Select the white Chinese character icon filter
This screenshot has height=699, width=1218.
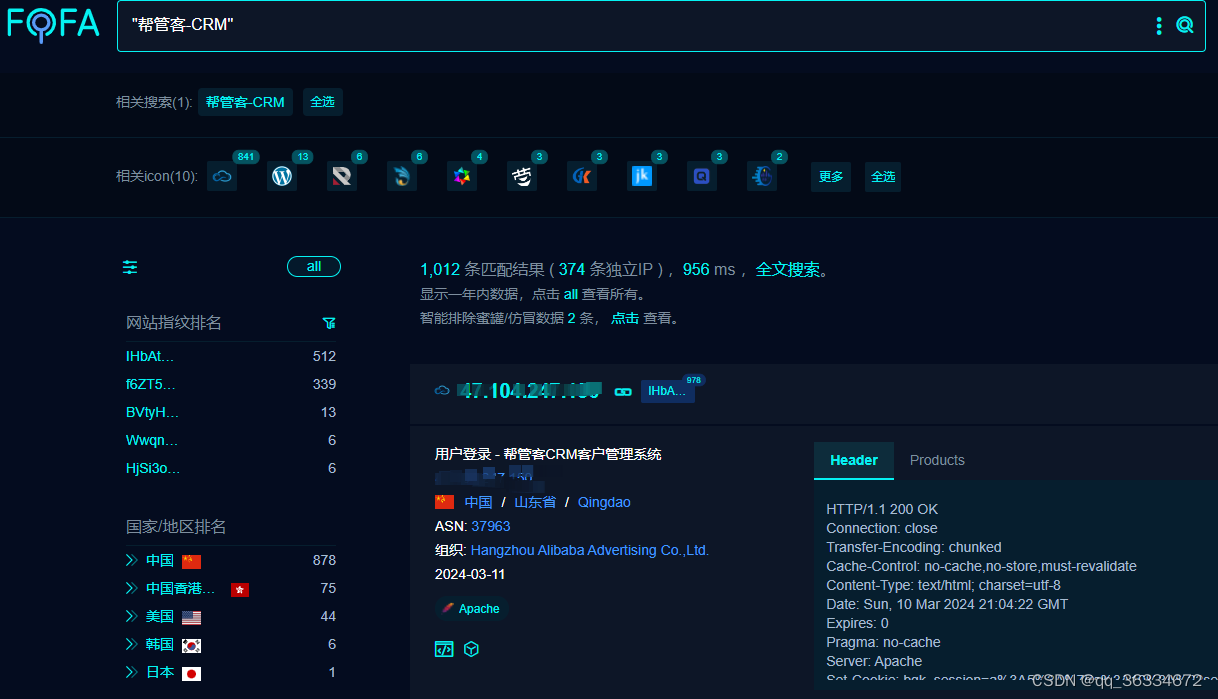[522, 176]
